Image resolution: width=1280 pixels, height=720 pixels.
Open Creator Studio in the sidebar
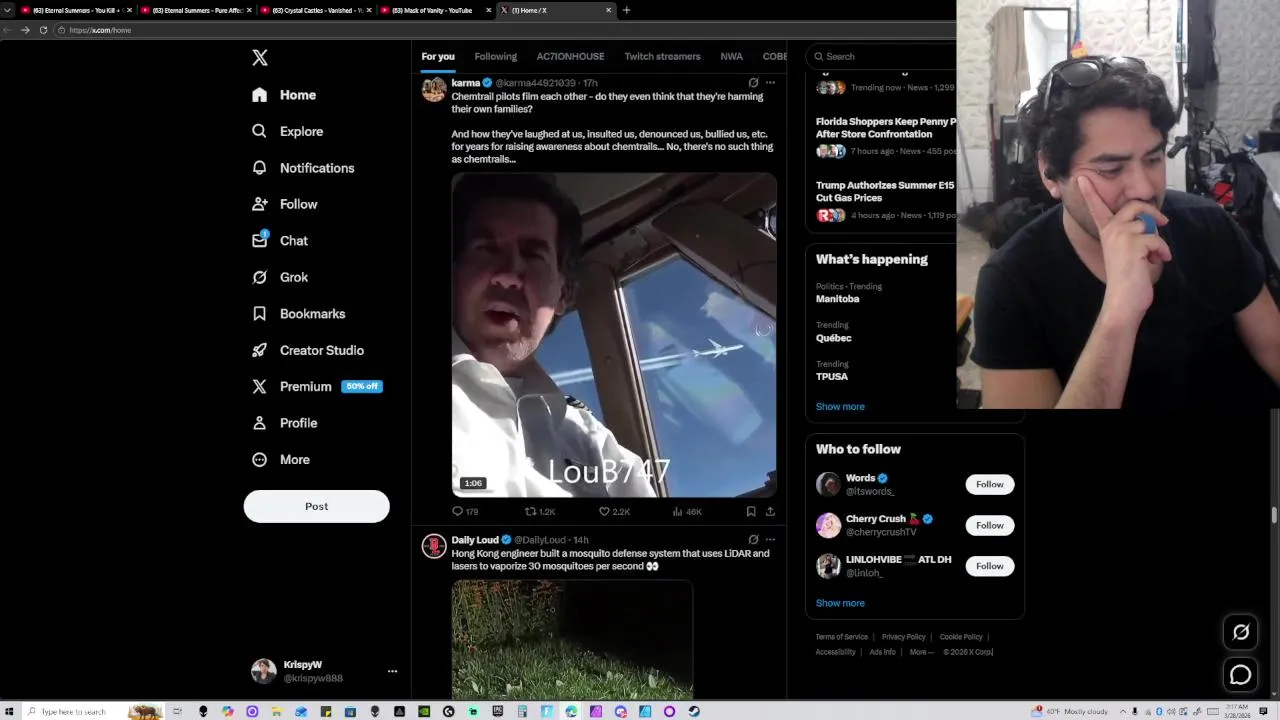(x=308, y=350)
